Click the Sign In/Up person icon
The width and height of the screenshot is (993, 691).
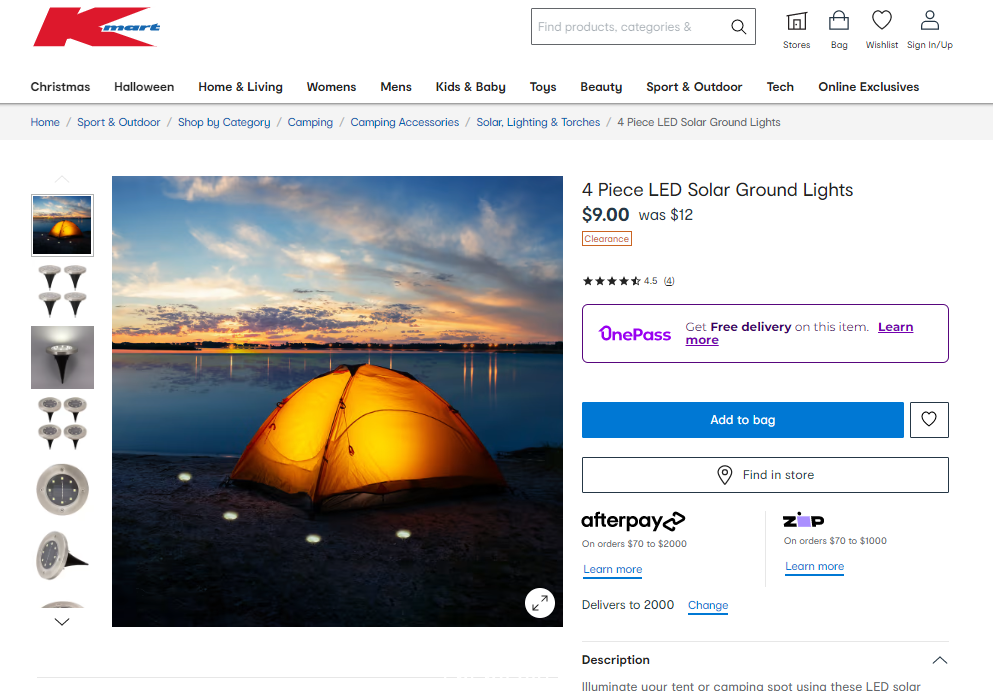click(x=930, y=20)
